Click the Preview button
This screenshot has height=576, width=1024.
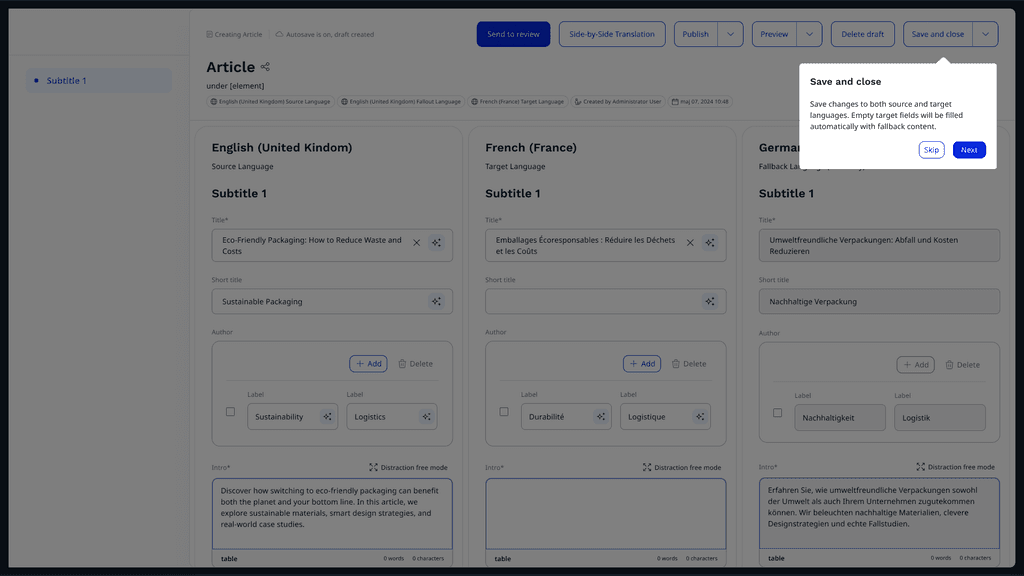(x=774, y=35)
